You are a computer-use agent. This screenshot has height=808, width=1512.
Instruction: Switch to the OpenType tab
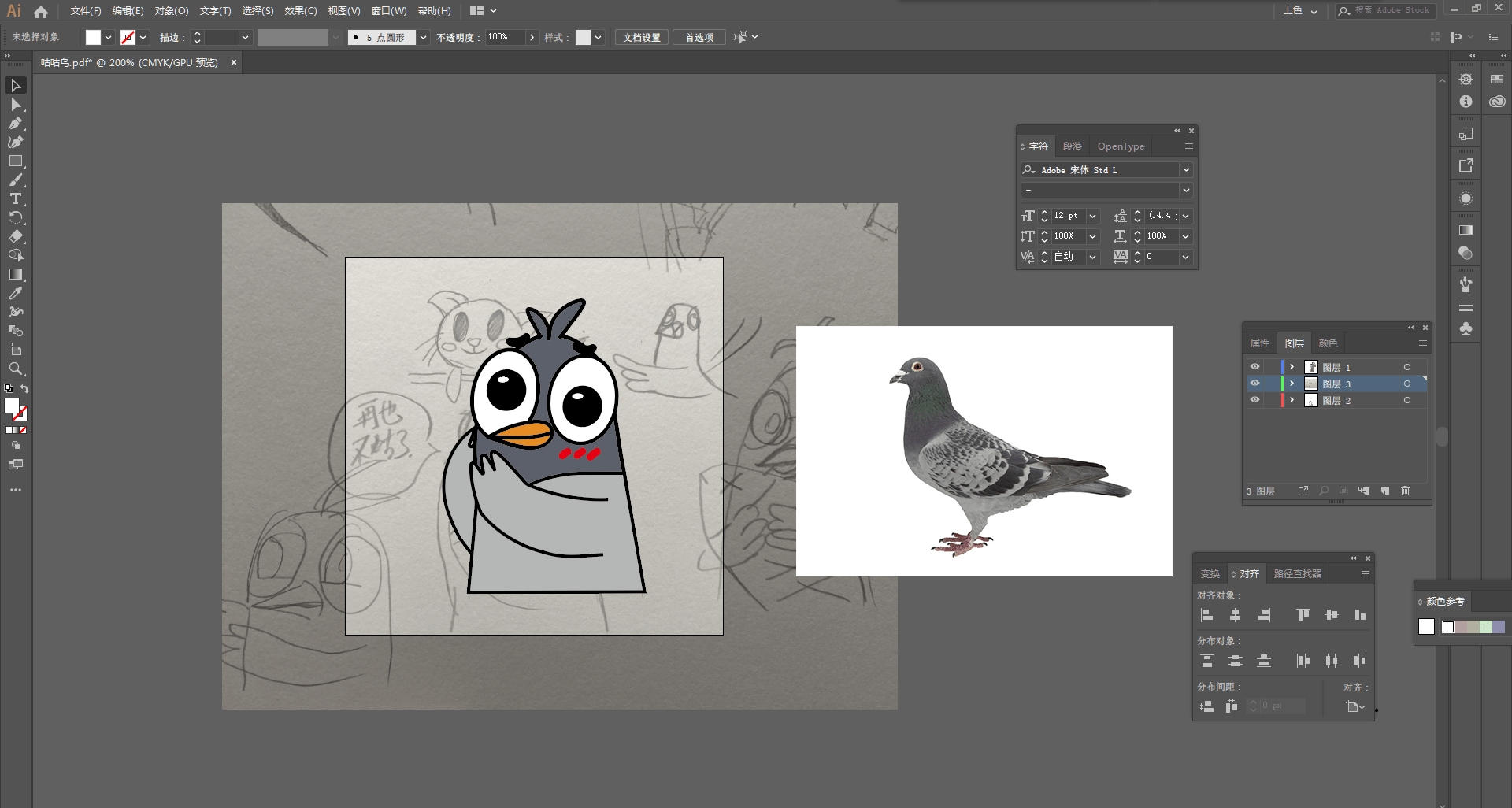pyautogui.click(x=1121, y=146)
